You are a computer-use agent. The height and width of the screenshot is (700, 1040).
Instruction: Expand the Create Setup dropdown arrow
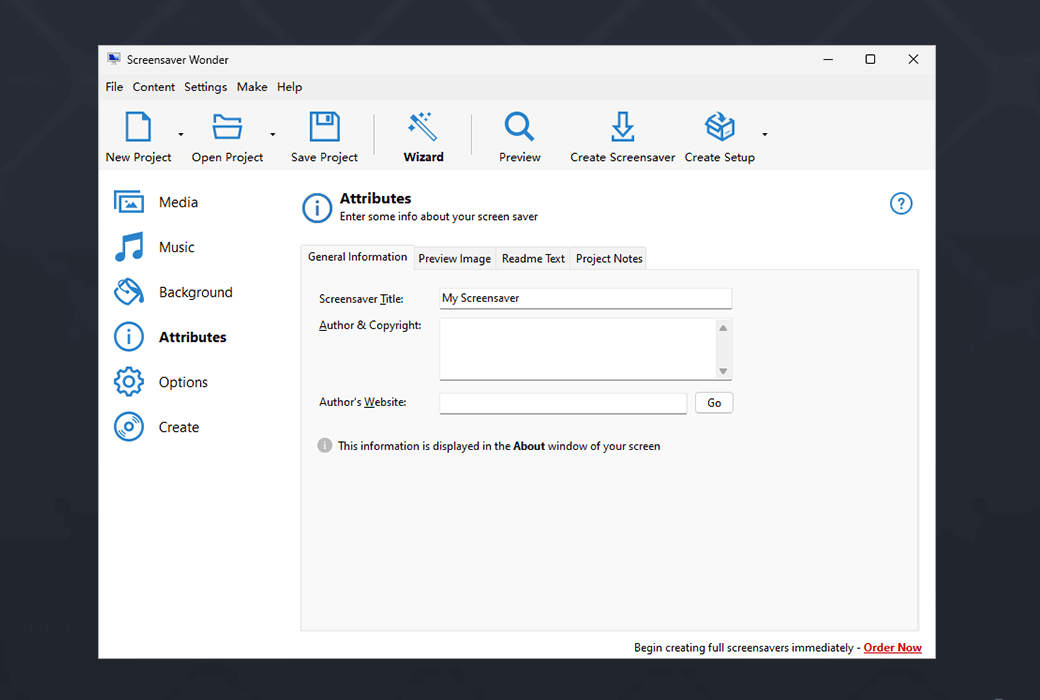click(765, 134)
